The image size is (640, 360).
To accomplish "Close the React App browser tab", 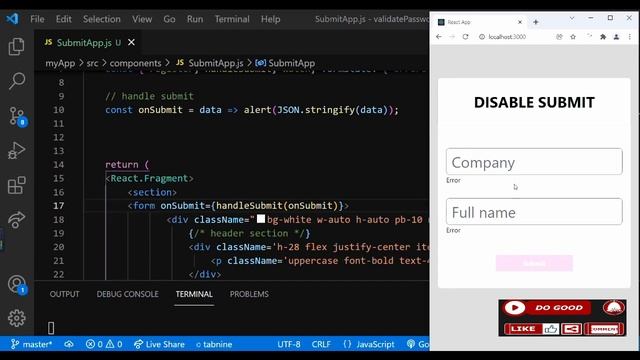I will pyautogui.click(x=520, y=22).
